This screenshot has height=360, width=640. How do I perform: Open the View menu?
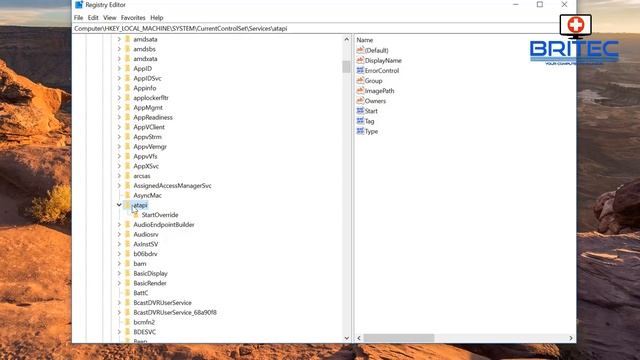(109, 18)
